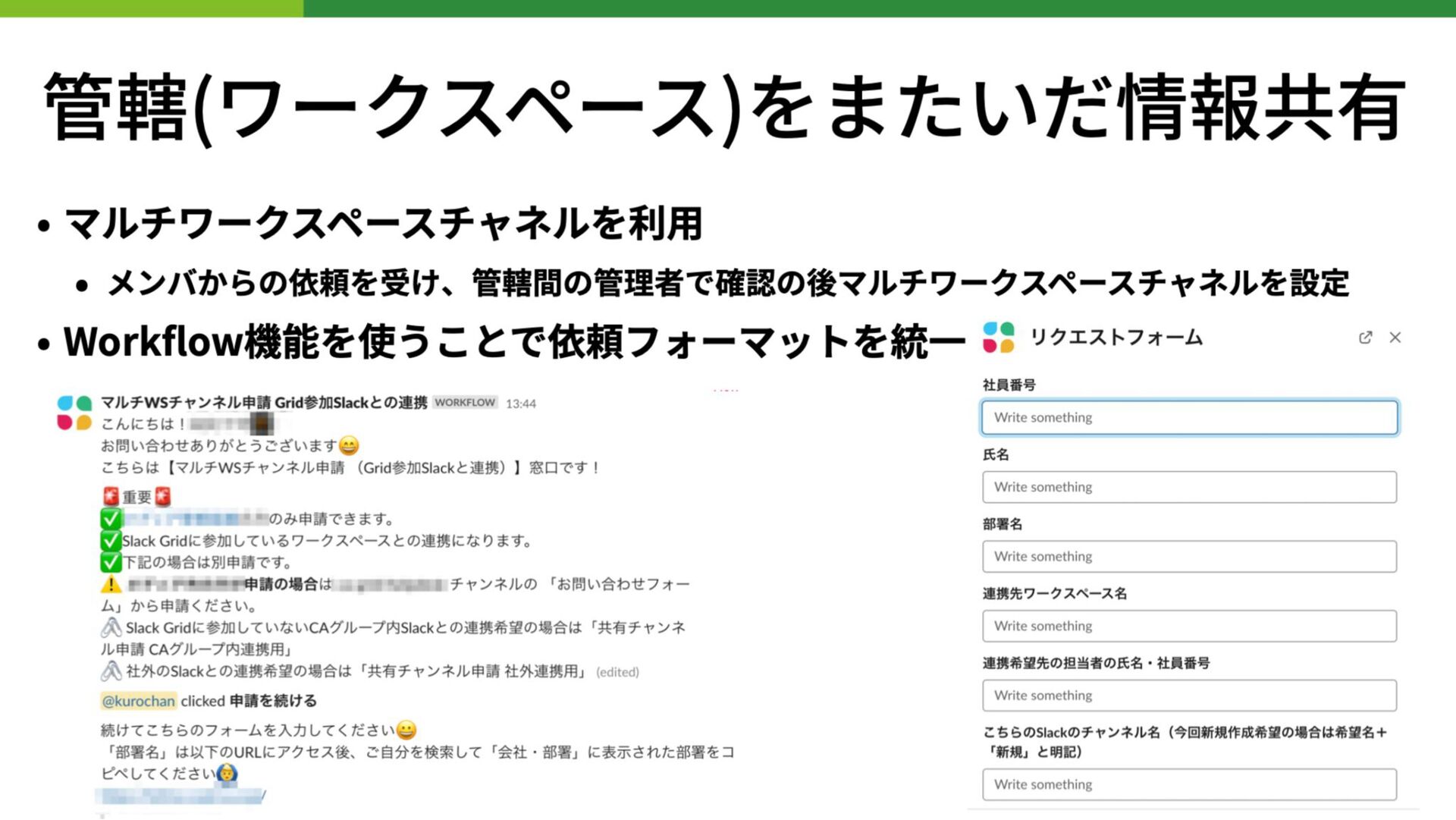Image resolution: width=1456 pixels, height=820 pixels.
Task: Click the sender name マルチWSチャンネル申請 Grid参加Slackとの連携
Action: [x=264, y=402]
